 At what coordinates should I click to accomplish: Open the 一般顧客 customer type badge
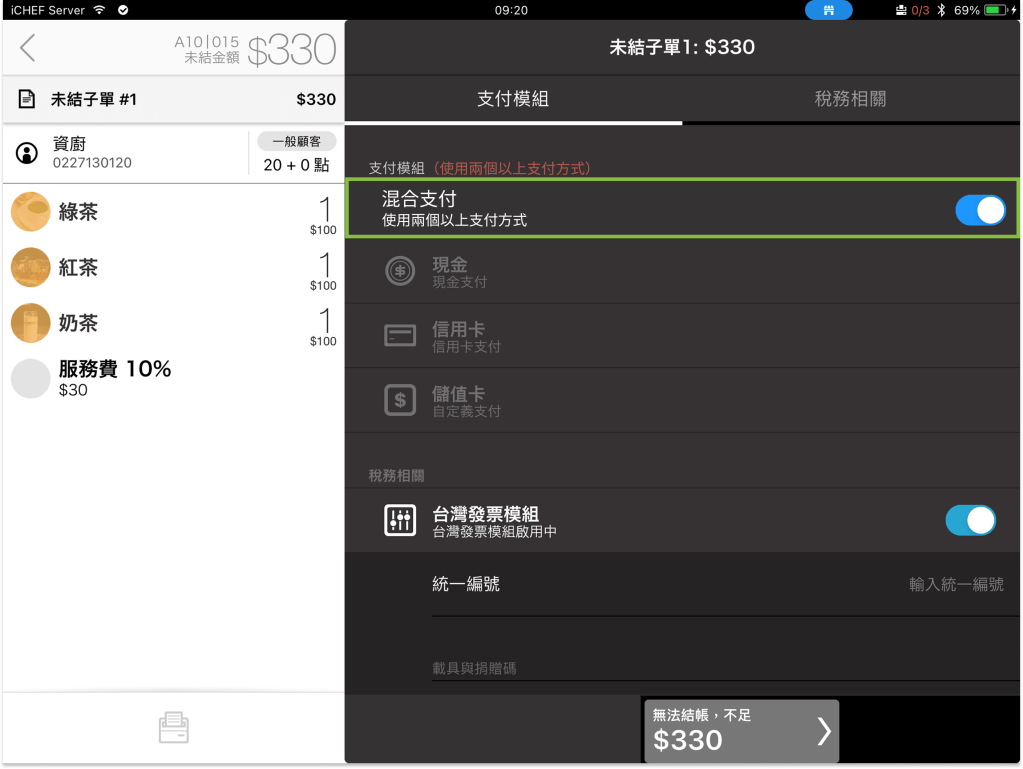coord(296,142)
